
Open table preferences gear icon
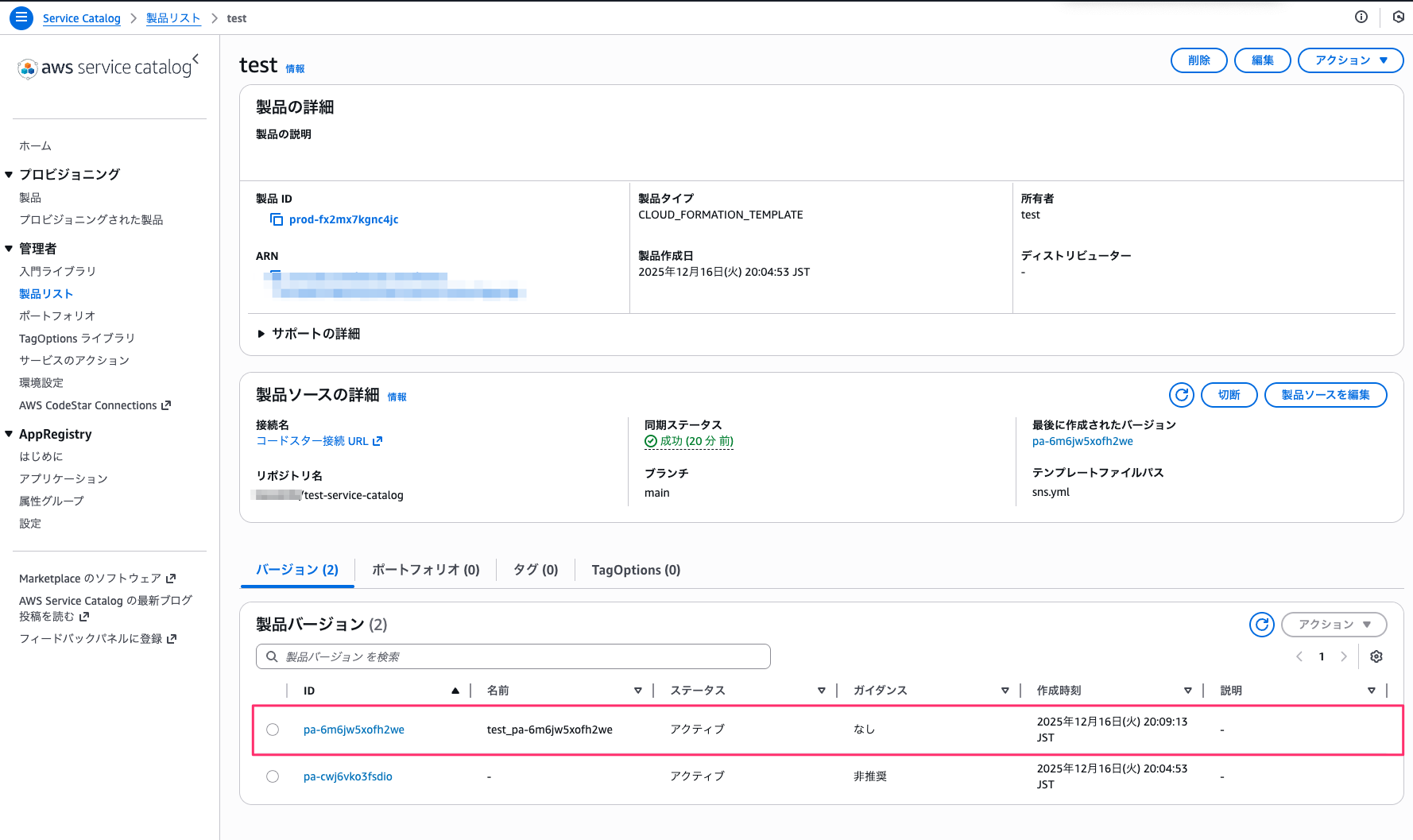coord(1376,656)
